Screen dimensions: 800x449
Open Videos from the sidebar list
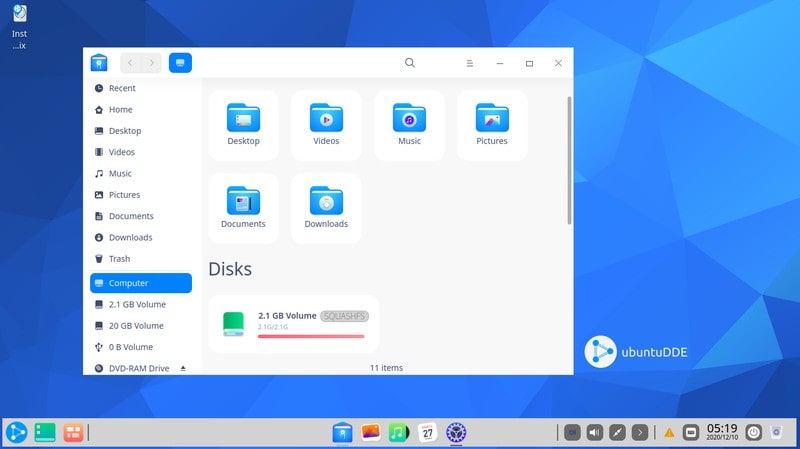click(x=140, y=152)
